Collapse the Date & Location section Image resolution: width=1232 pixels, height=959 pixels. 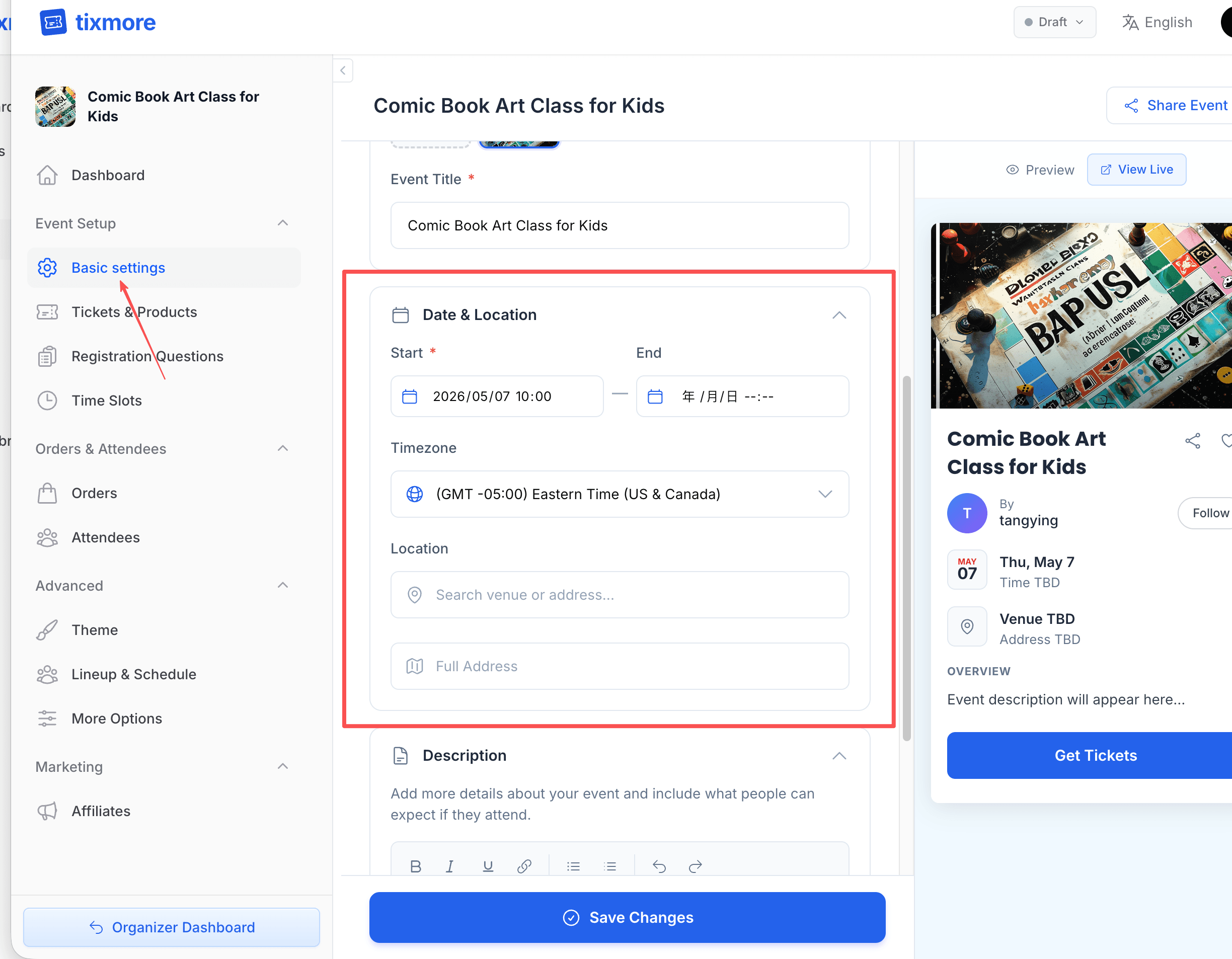tap(839, 315)
